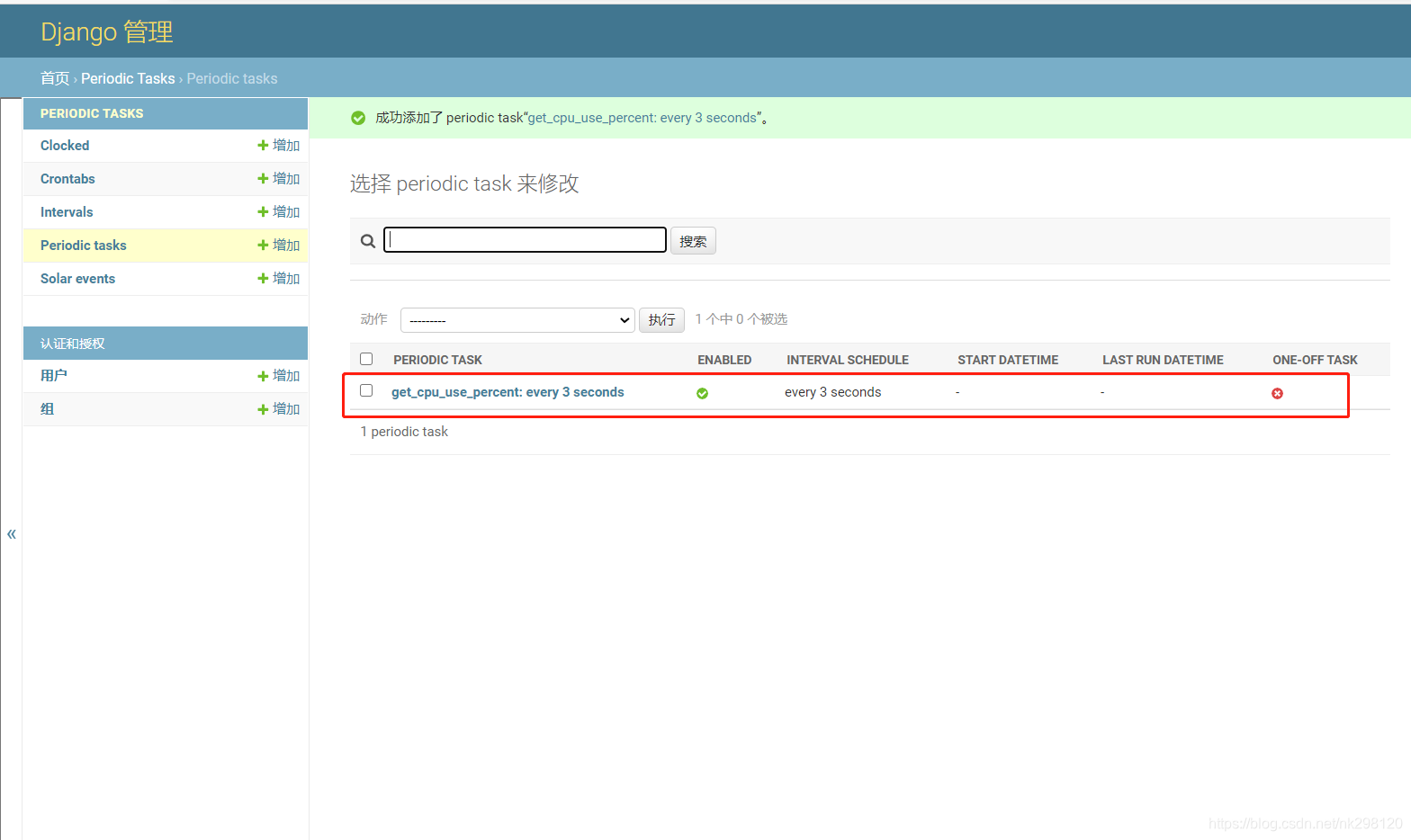Sort by LAST RUN DATETIME column header
The height and width of the screenshot is (840, 1411).
pyautogui.click(x=1163, y=360)
